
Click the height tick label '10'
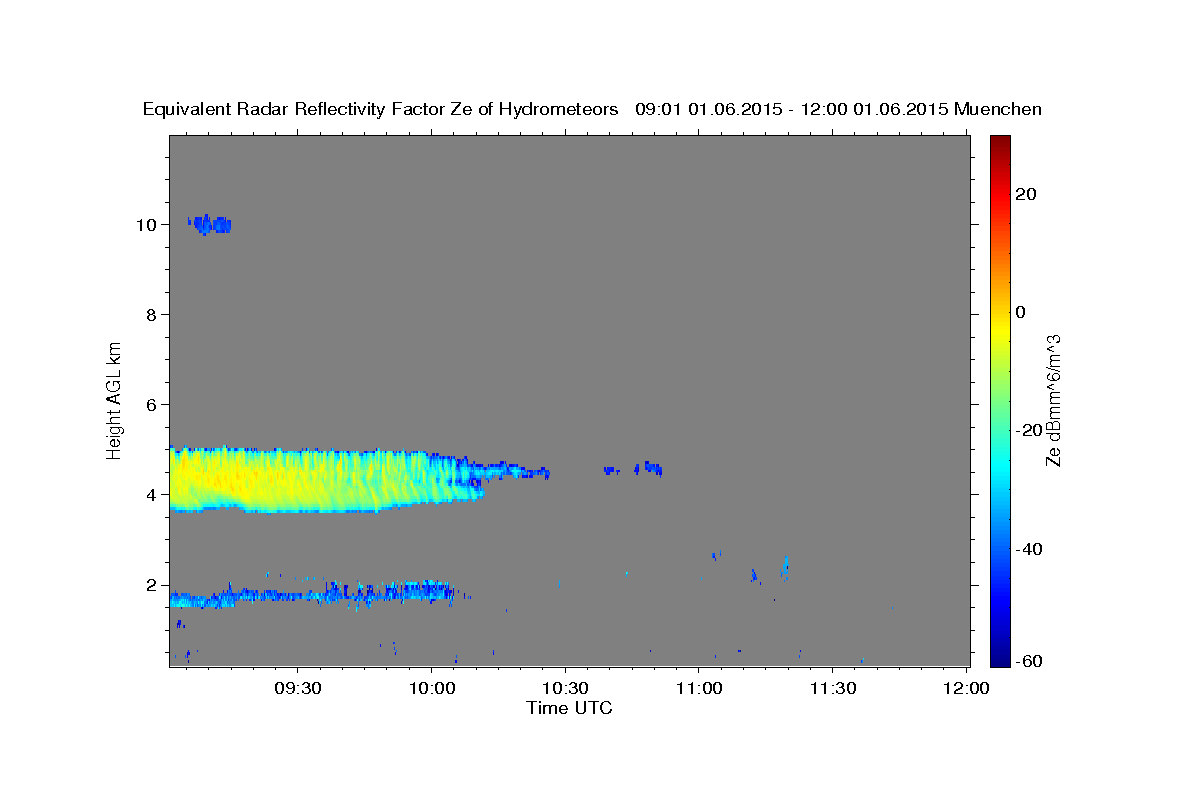[148, 224]
